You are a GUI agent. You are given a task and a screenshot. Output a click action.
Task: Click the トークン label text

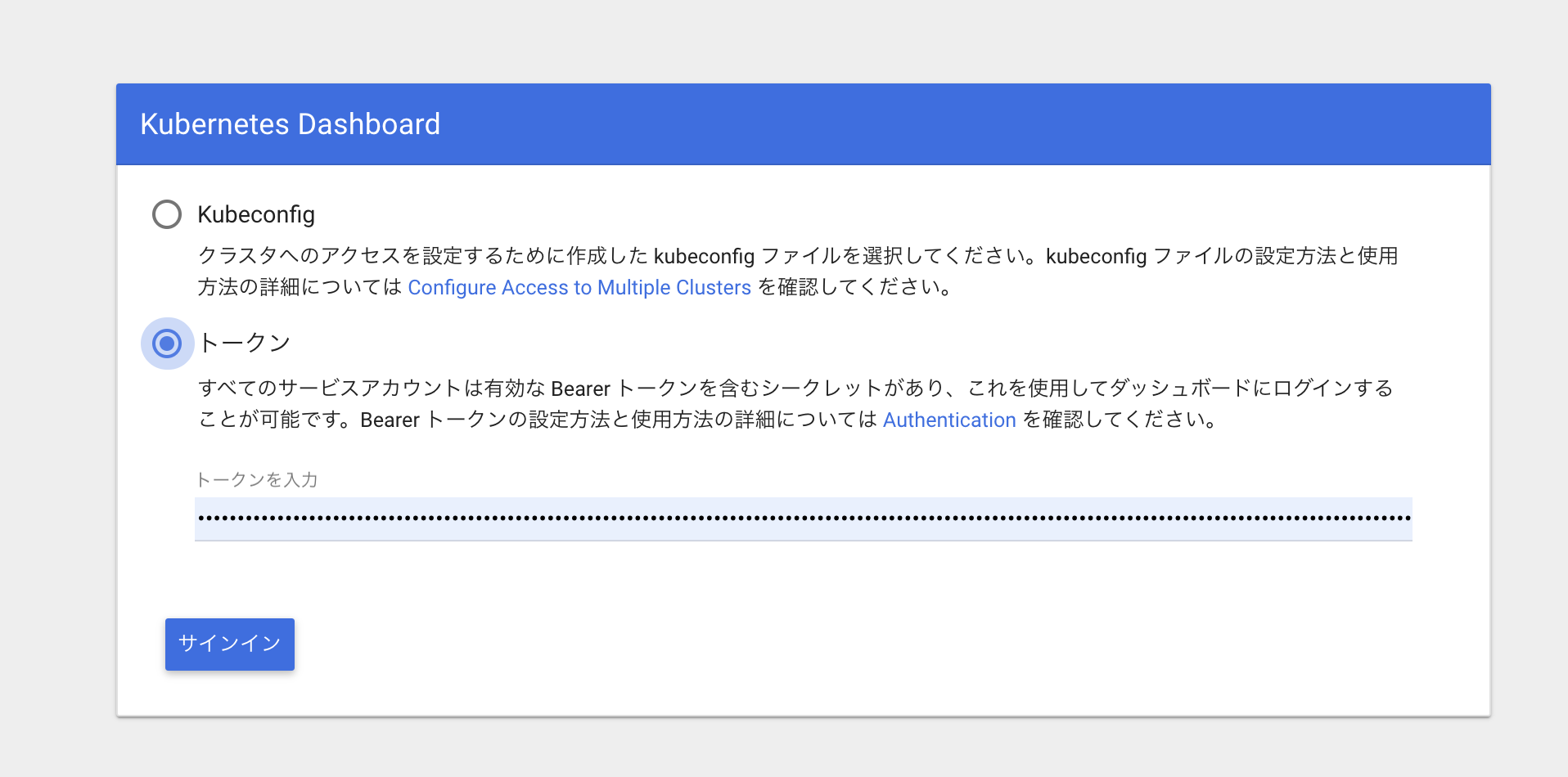245,343
